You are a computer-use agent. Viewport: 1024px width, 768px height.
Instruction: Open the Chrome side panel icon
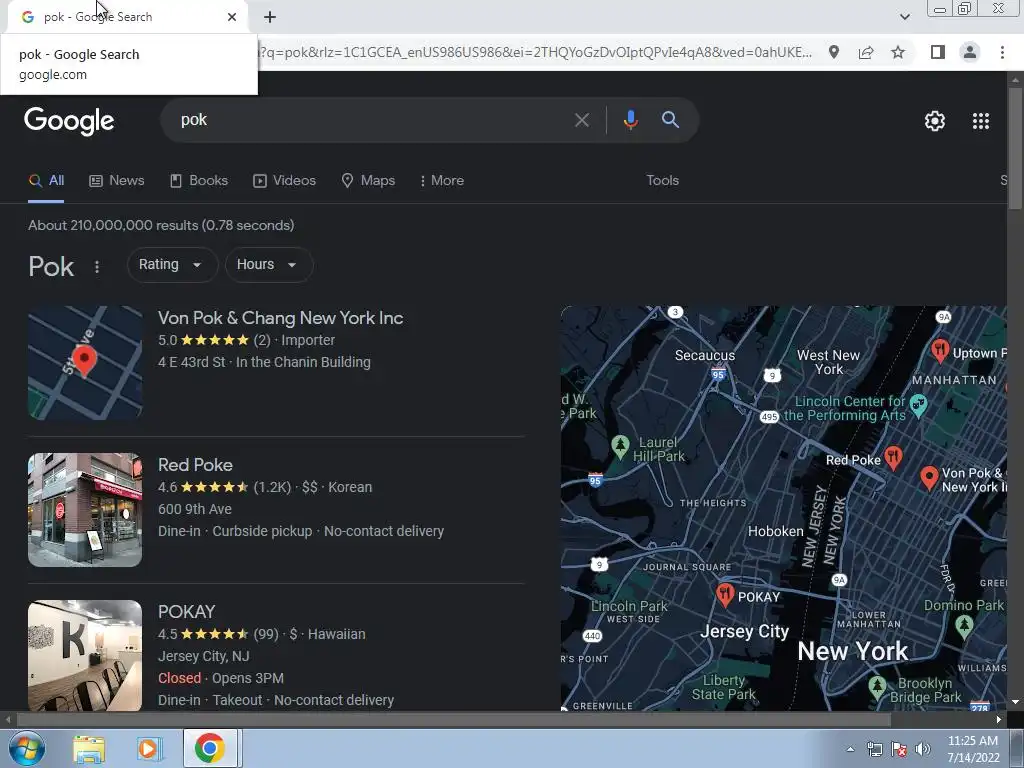[938, 52]
